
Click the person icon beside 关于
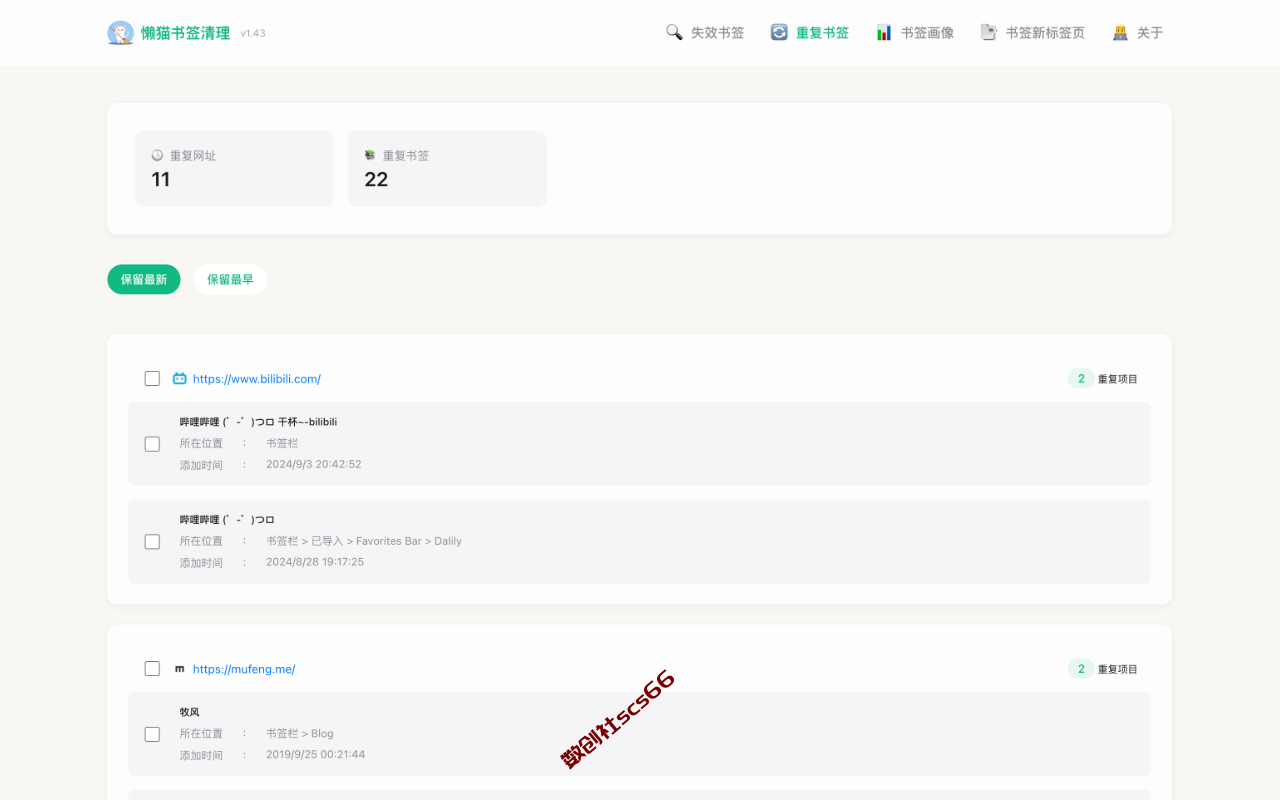[x=1120, y=32]
